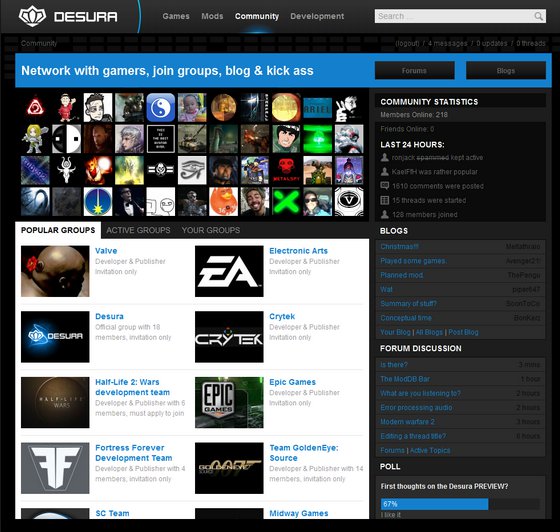Open the black-white split face avatar
The width and height of the screenshot is (560, 532).
(x=66, y=139)
